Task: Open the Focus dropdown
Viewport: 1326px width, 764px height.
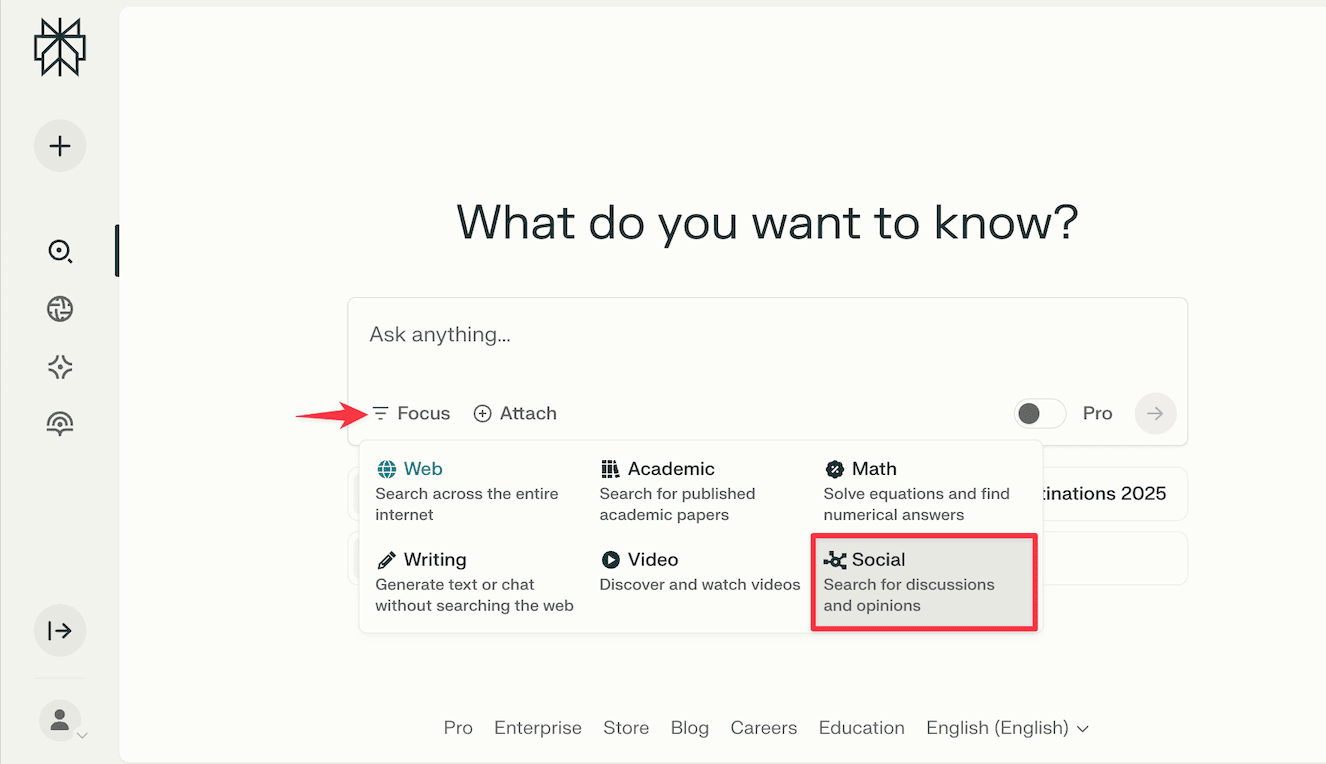Action: pyautogui.click(x=411, y=413)
